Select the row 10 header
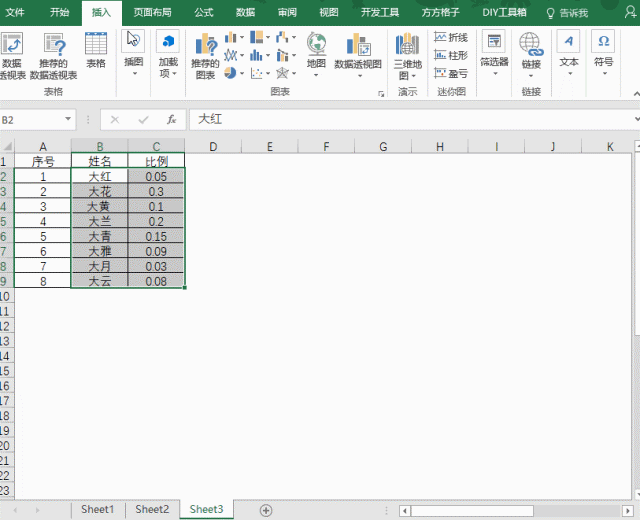 coord(7,296)
